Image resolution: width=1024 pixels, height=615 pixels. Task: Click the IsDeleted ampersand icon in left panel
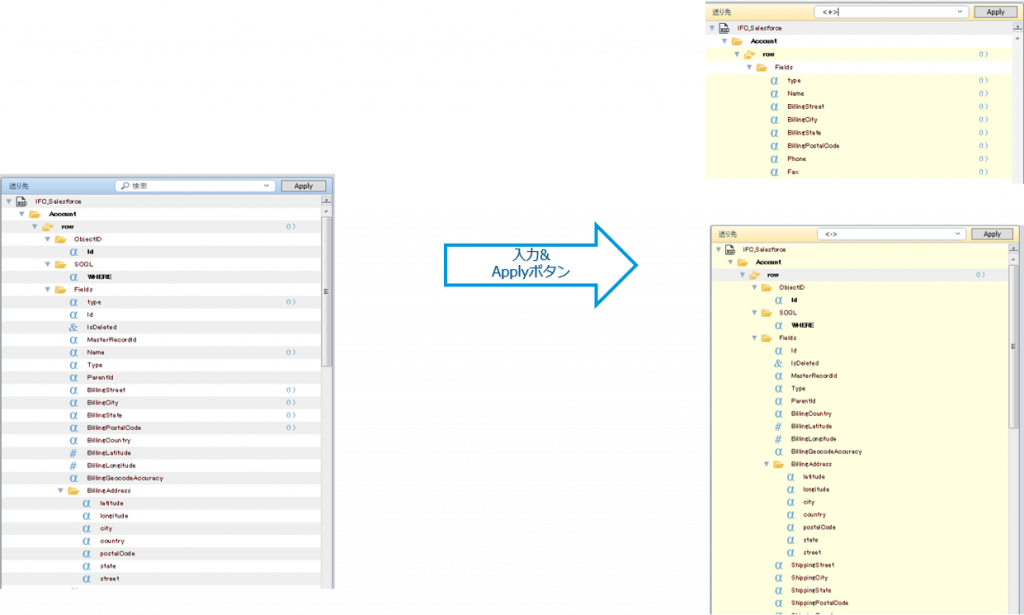point(73,327)
